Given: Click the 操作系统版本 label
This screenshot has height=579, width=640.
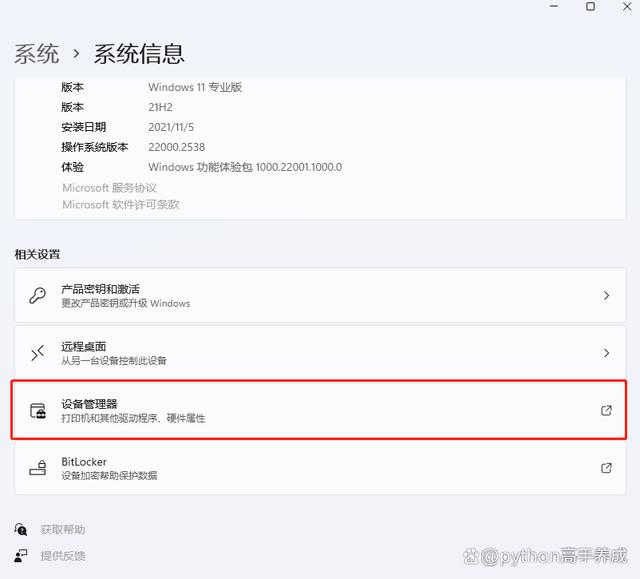Looking at the screenshot, I should pyautogui.click(x=95, y=147).
